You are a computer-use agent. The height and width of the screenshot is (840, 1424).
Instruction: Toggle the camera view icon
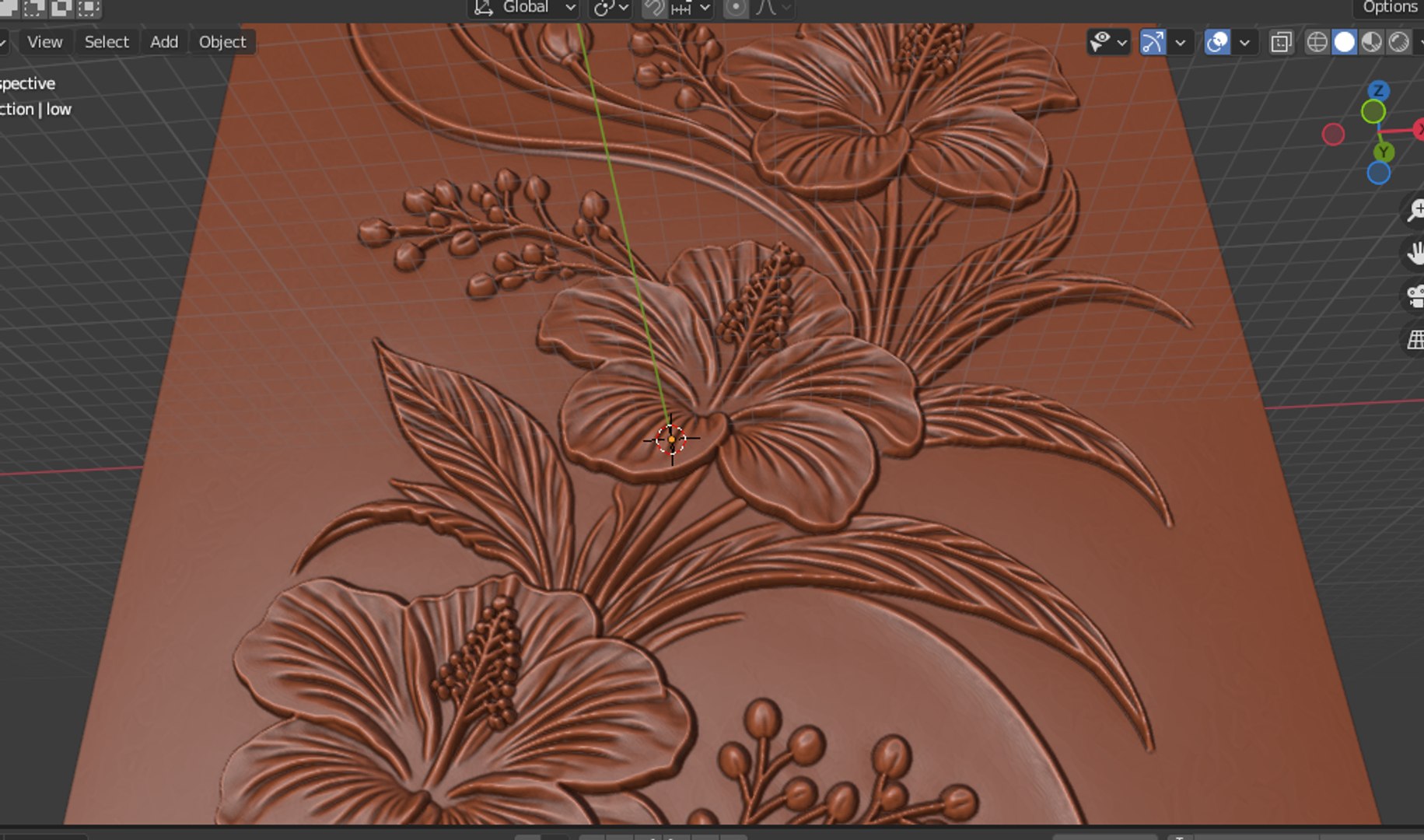point(1415,296)
